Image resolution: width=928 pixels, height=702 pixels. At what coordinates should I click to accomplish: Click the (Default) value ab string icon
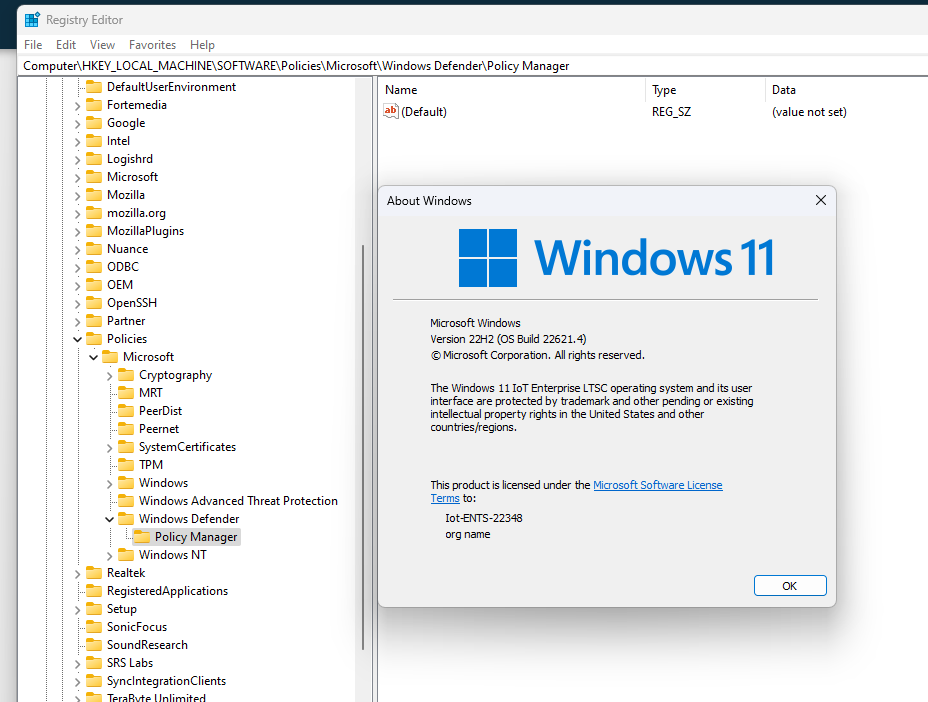[391, 111]
